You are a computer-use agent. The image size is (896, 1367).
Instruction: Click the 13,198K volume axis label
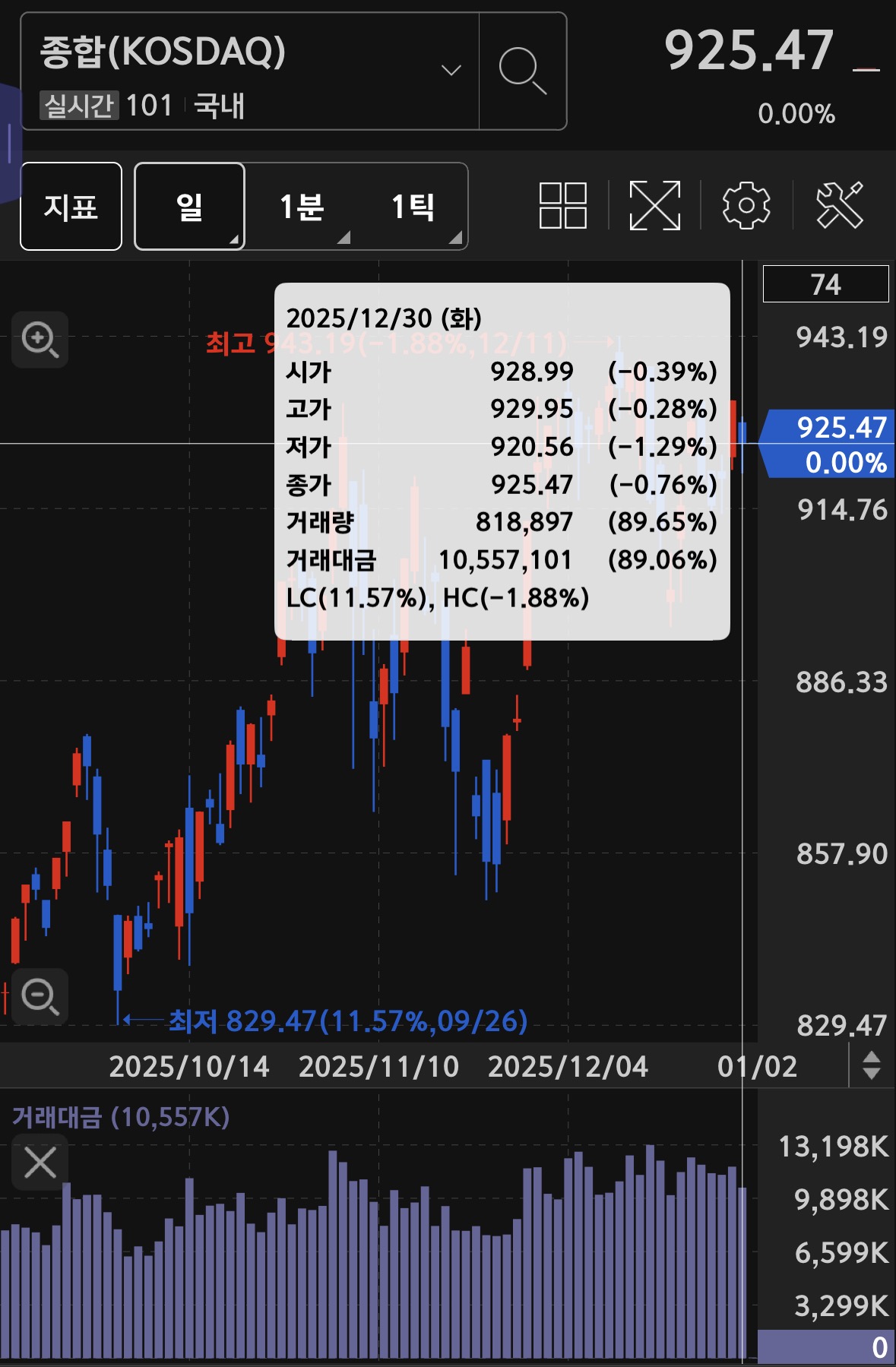833,1147
